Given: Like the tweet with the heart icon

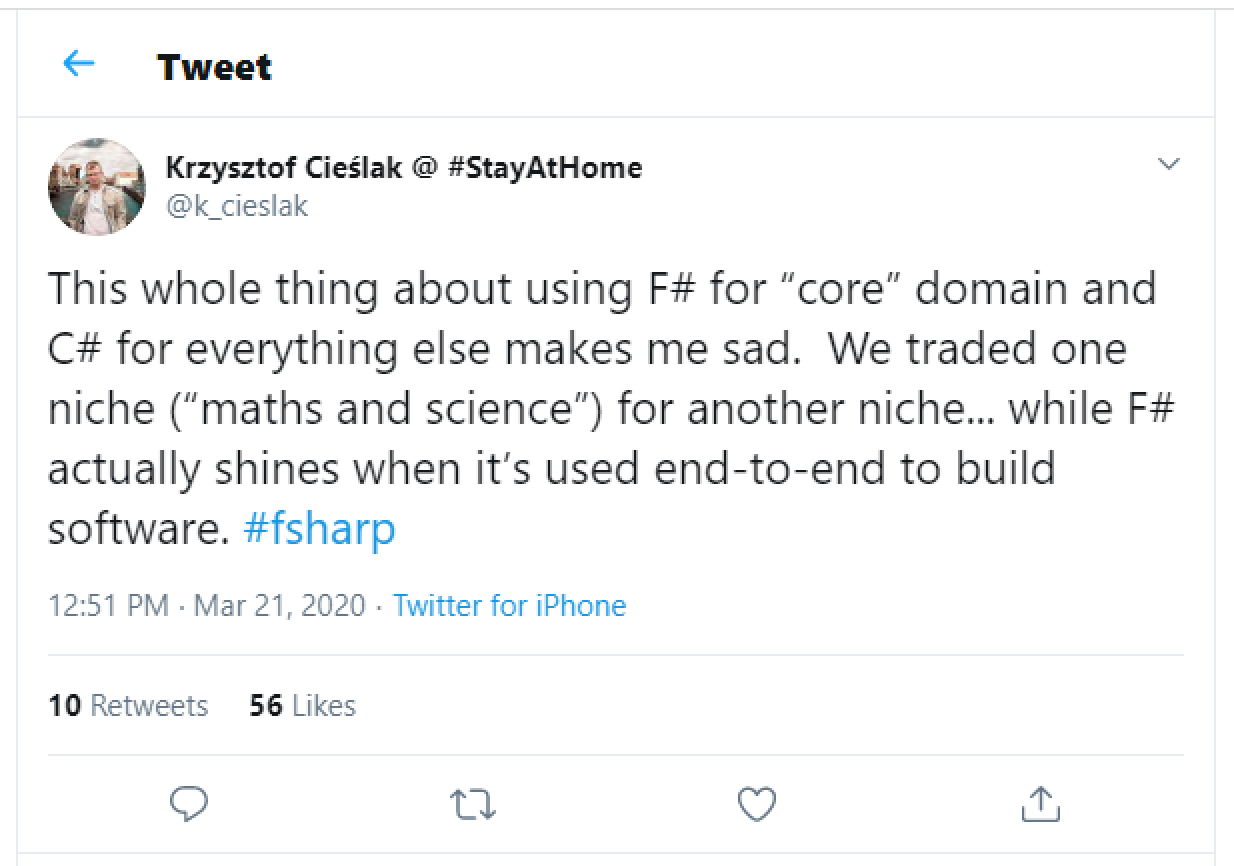Looking at the screenshot, I should click(756, 803).
